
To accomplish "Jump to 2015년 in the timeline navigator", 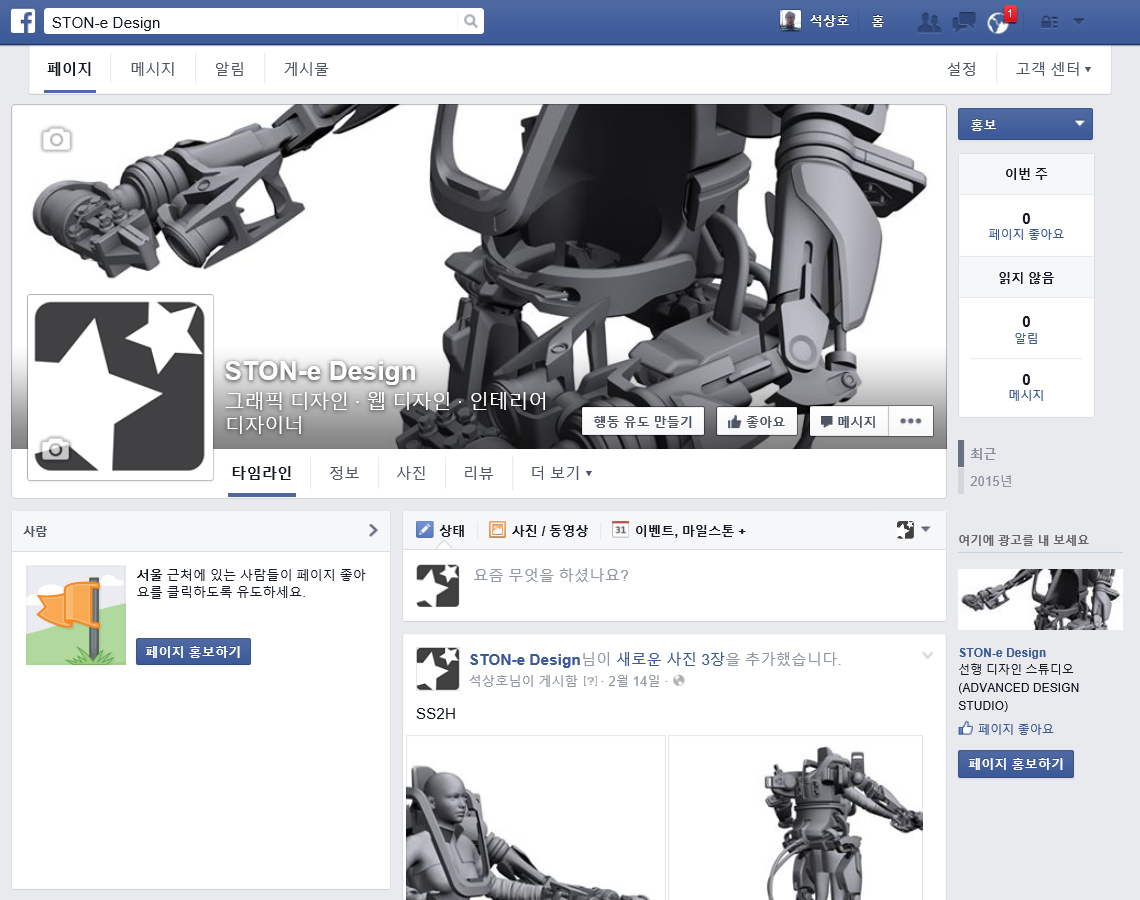I will point(990,481).
